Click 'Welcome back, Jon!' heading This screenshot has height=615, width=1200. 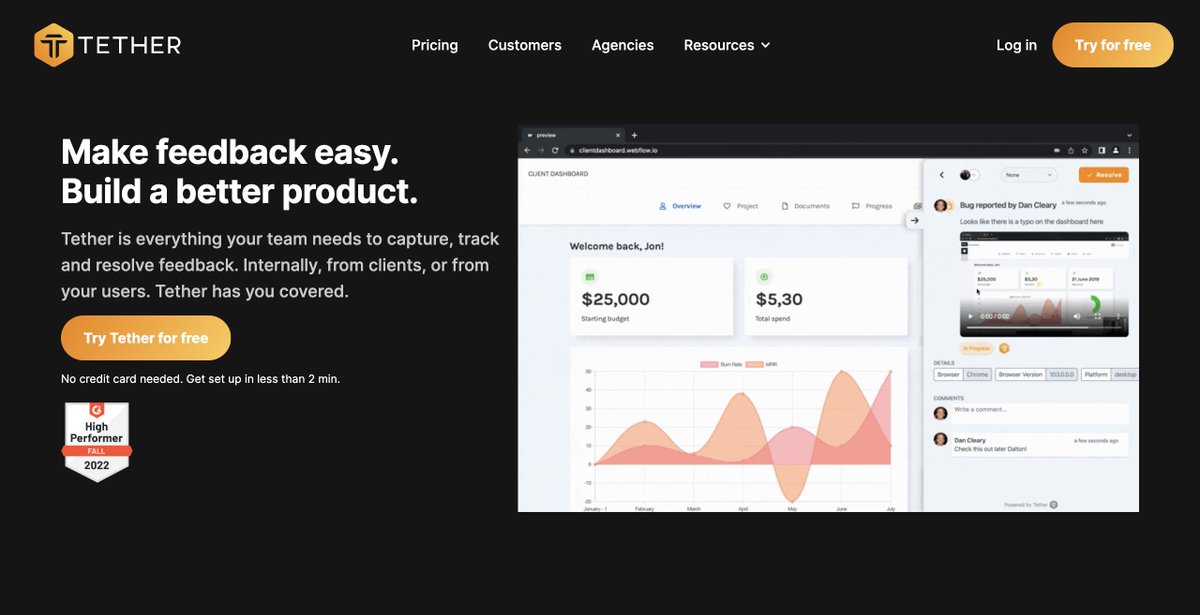pyautogui.click(x=616, y=246)
